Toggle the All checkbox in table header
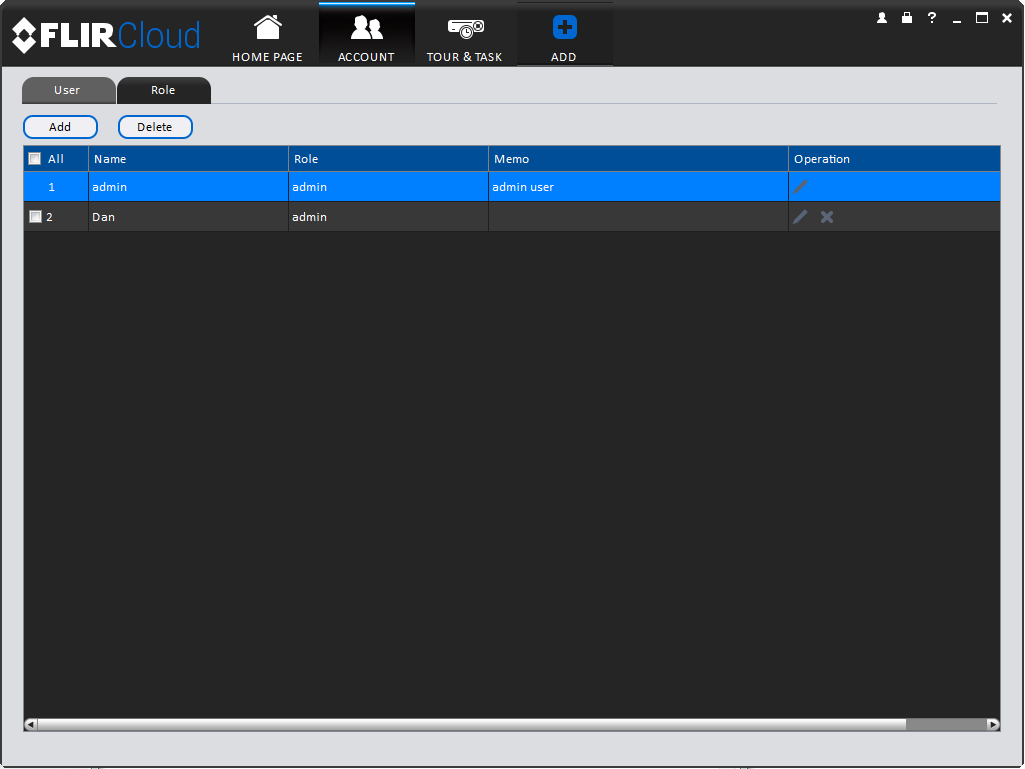The width and height of the screenshot is (1025, 769). [35, 159]
